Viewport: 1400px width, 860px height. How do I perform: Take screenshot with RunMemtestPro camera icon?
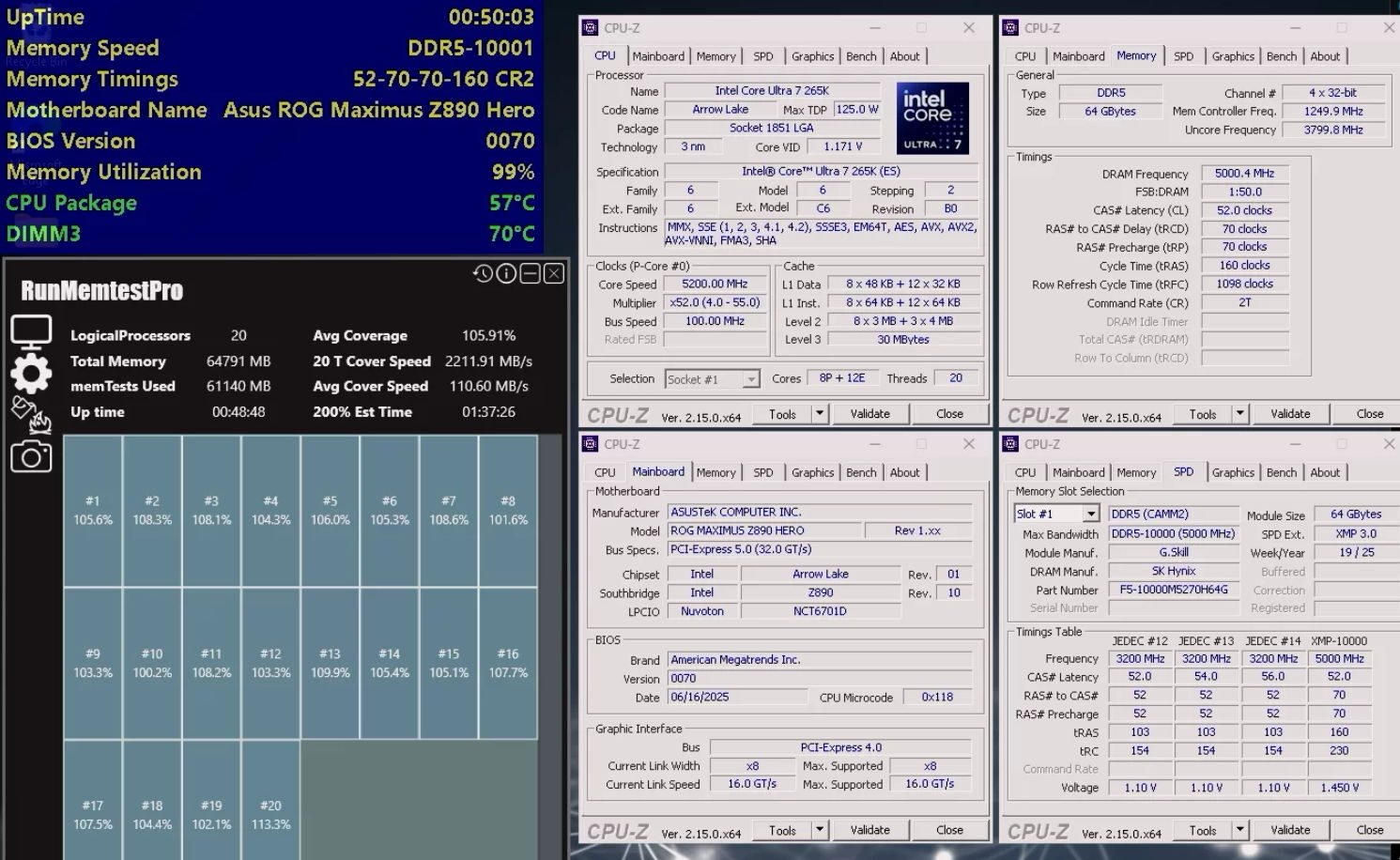pos(31,456)
